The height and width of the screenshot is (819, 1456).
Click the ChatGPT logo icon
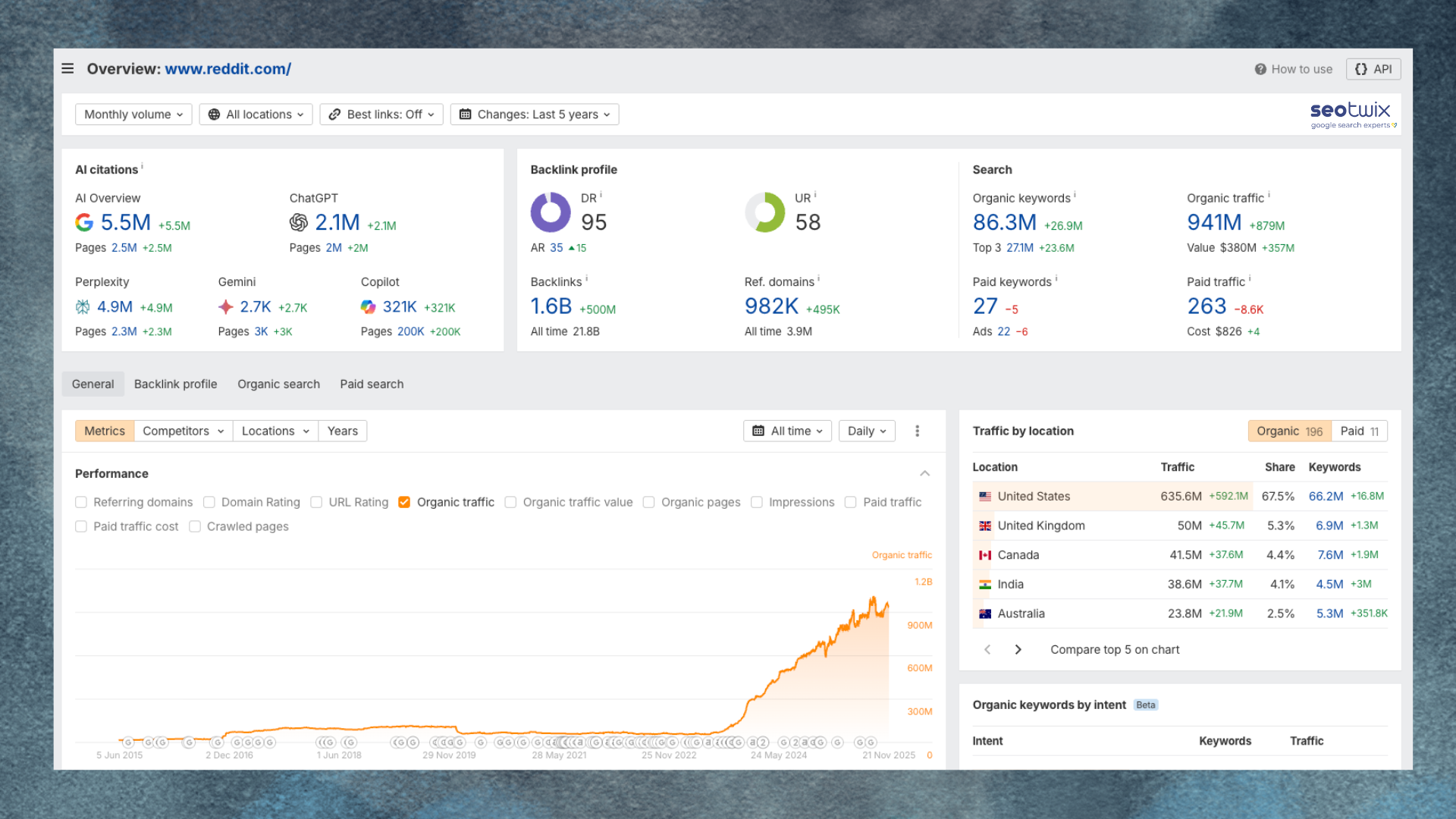[x=299, y=222]
